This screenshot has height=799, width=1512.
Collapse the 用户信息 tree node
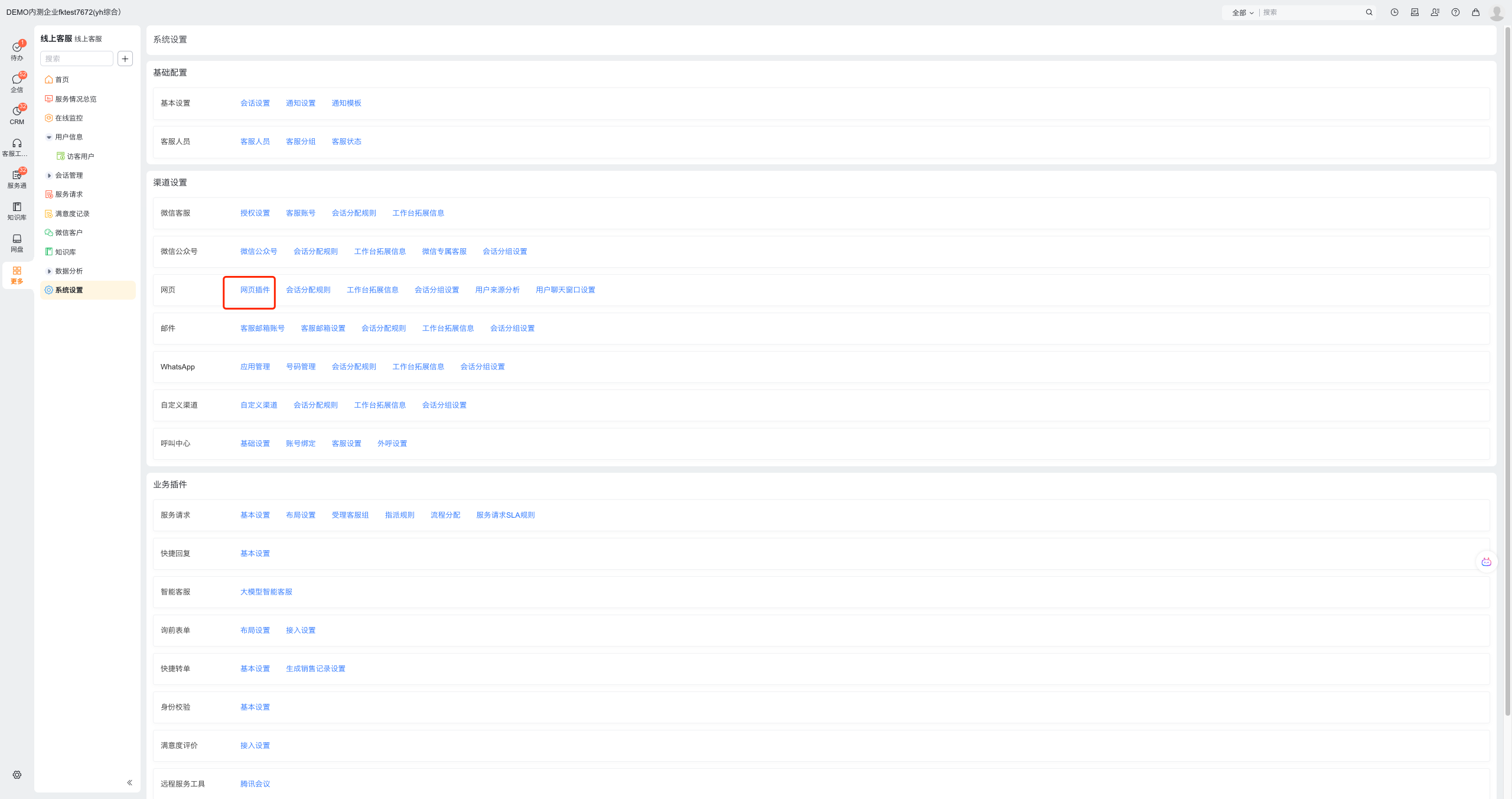coord(49,137)
